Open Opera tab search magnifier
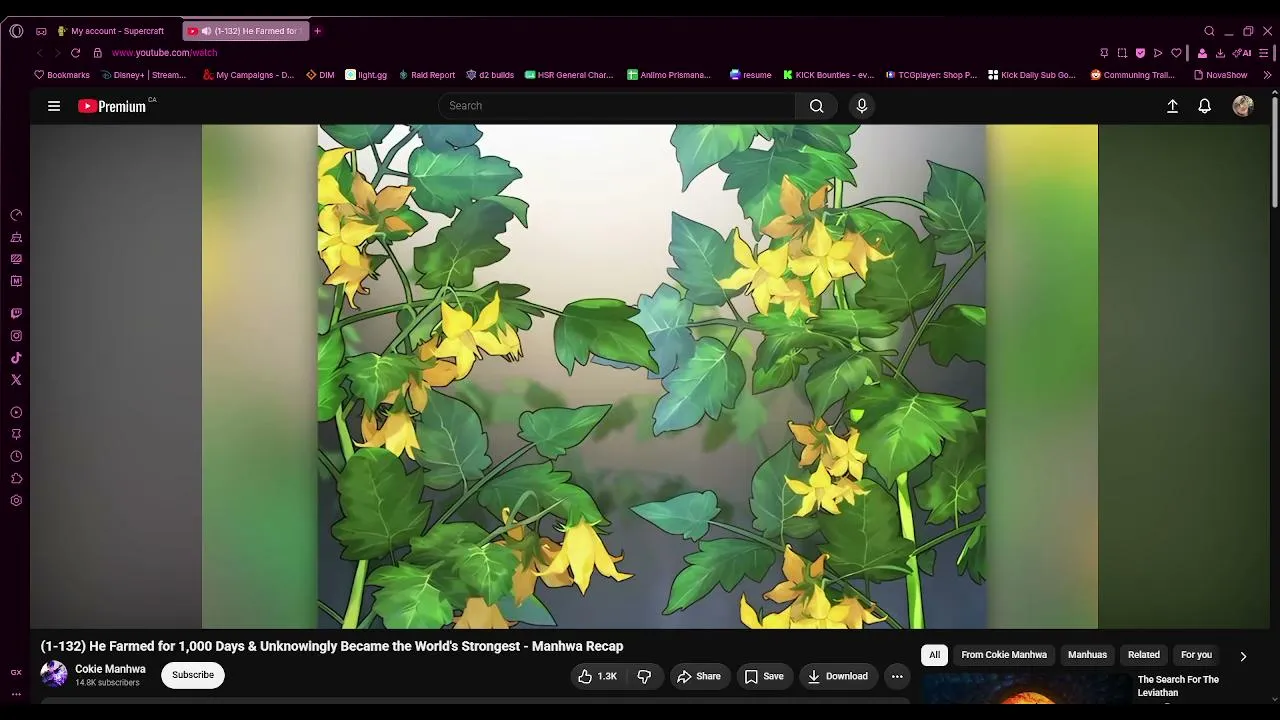The image size is (1280, 720). point(1209,31)
